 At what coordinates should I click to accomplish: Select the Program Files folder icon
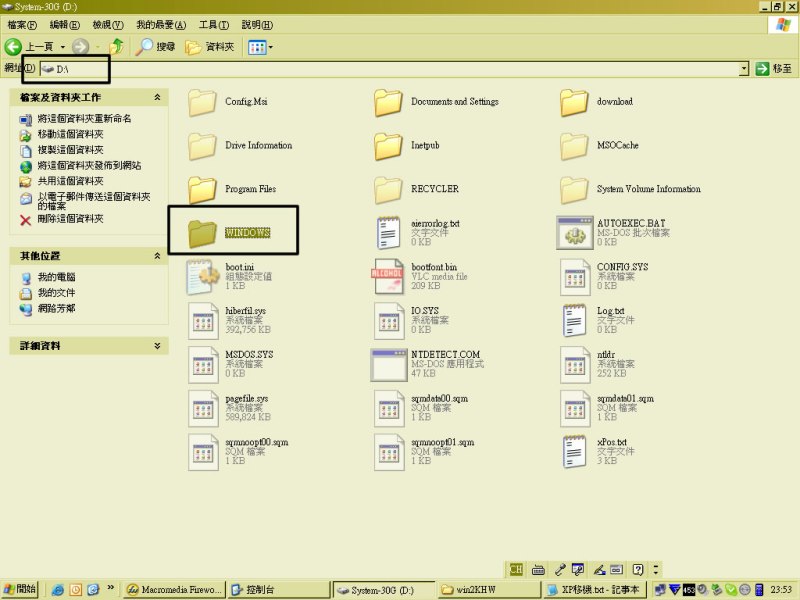(x=202, y=190)
